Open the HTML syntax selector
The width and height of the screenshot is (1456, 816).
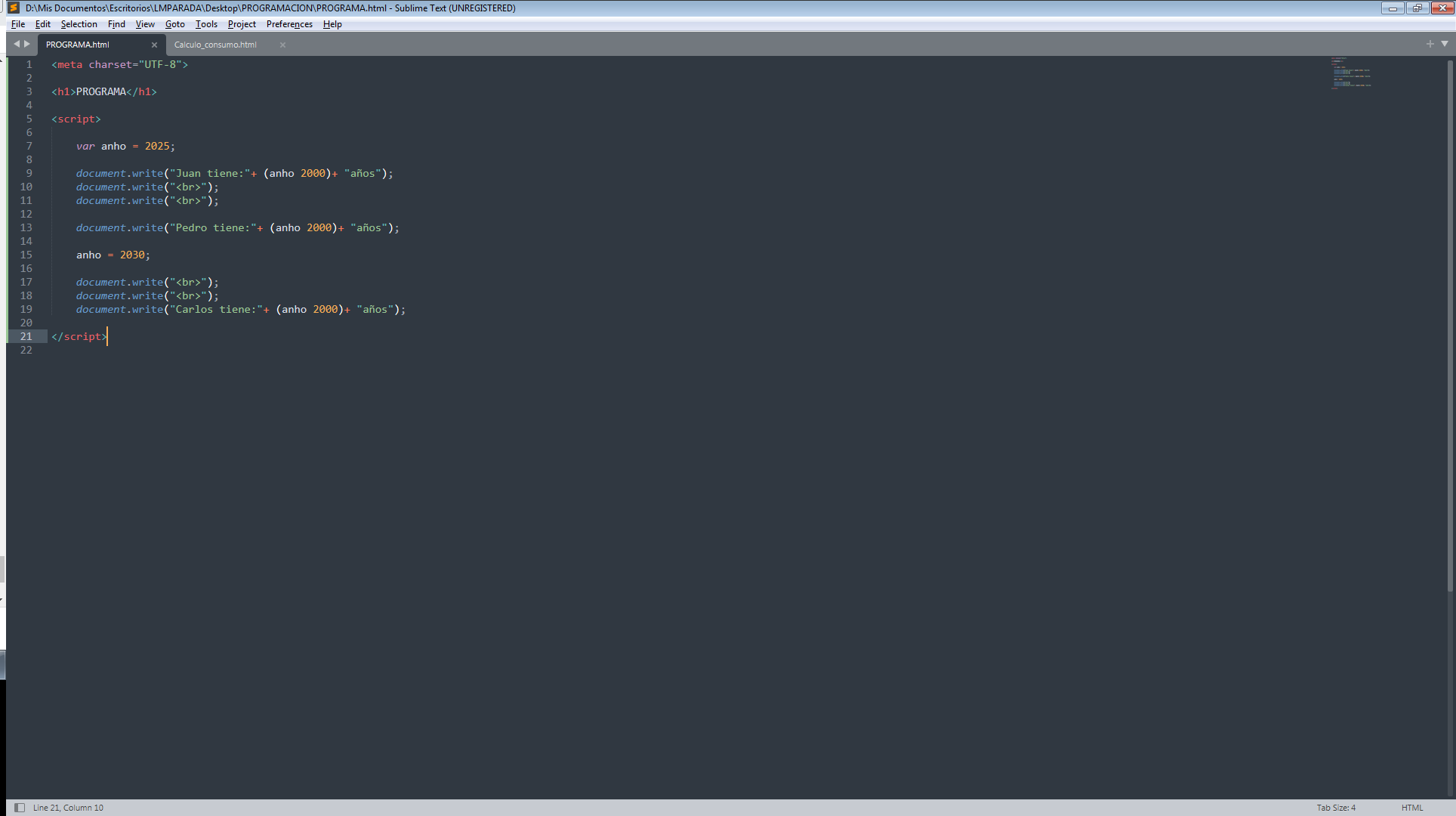(1412, 808)
